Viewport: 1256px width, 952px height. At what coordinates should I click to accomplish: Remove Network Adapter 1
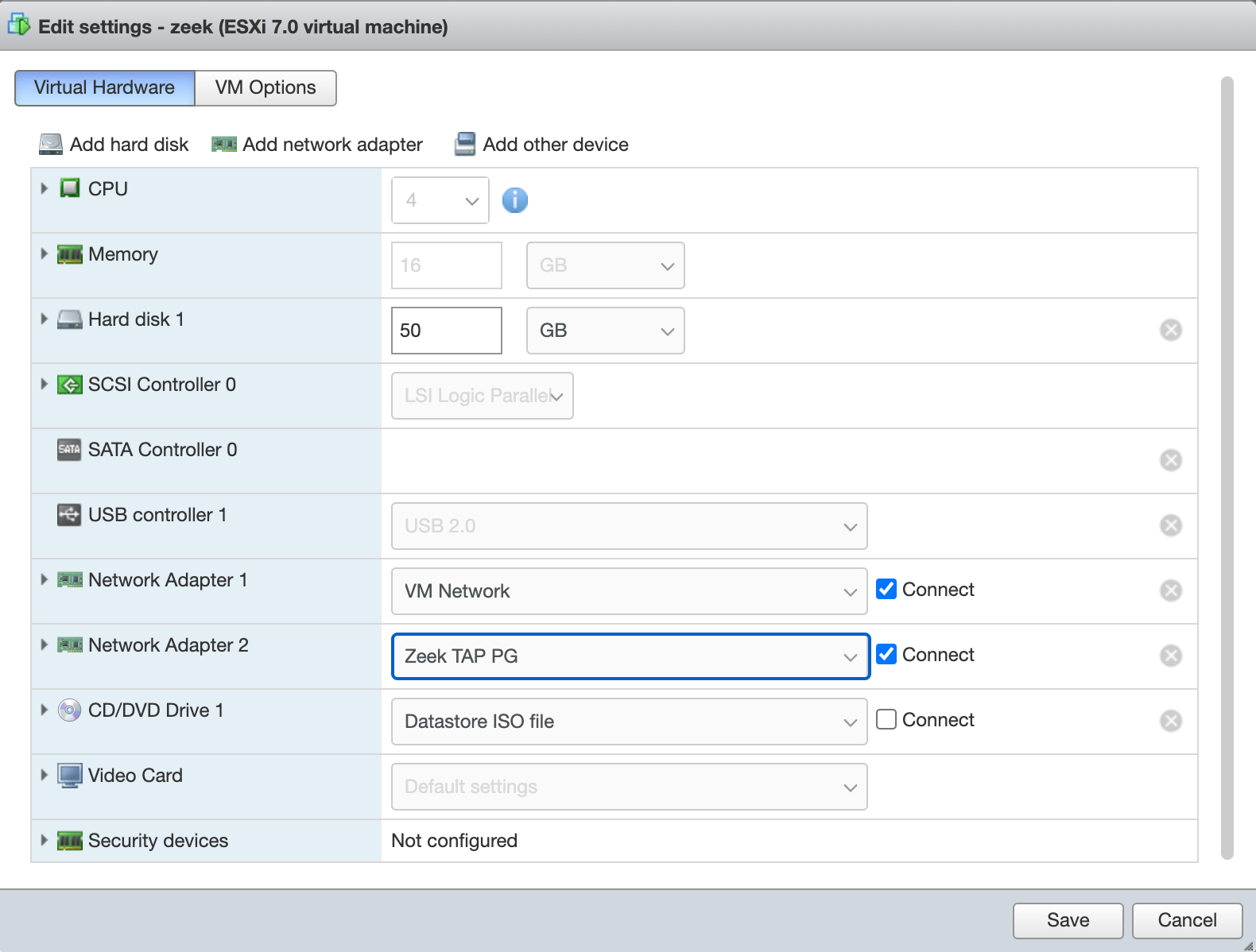1171,590
